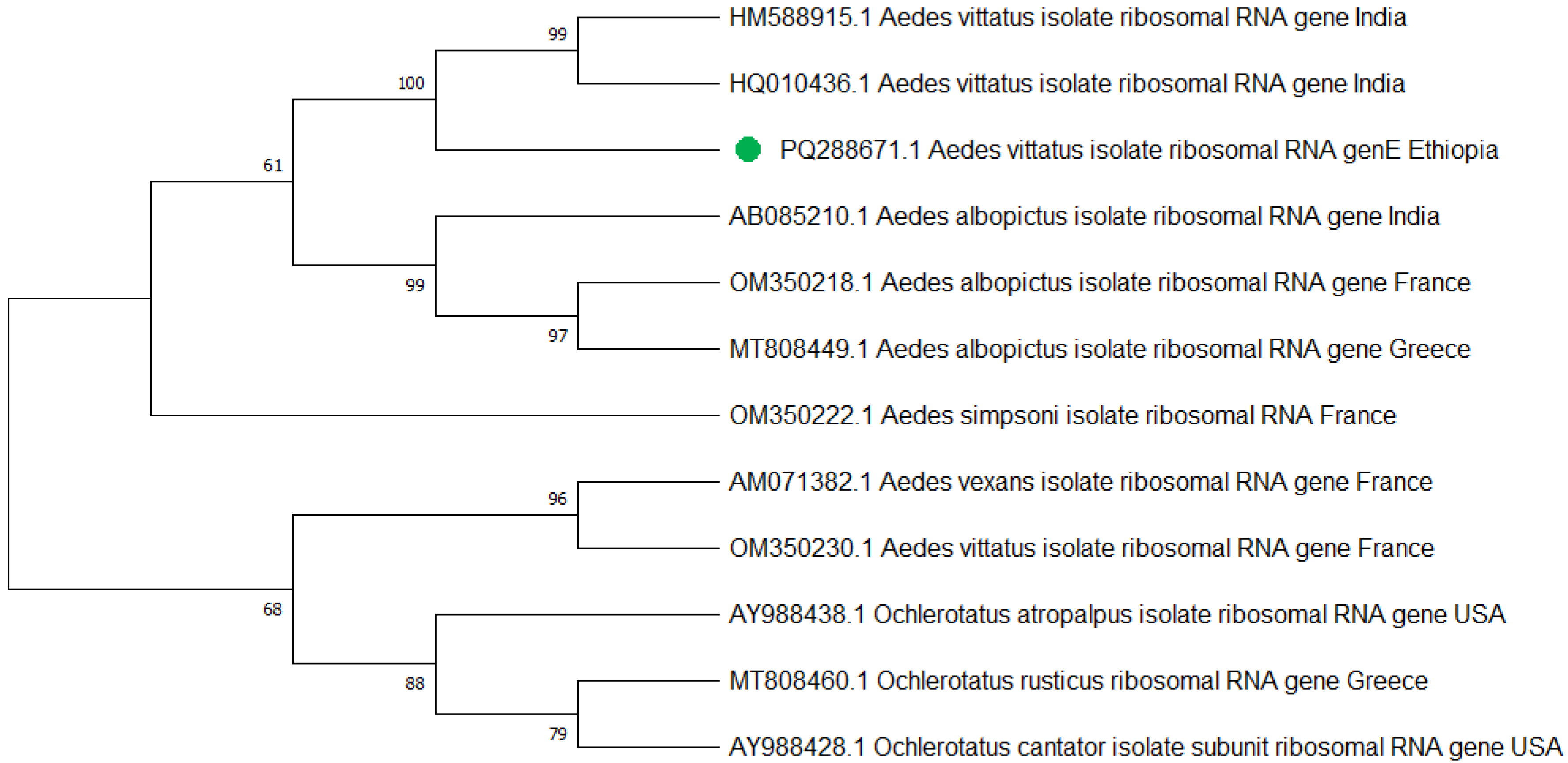Click the bootstrap value 68 node label
Viewport: 1568px width, 763px height.
[x=273, y=610]
